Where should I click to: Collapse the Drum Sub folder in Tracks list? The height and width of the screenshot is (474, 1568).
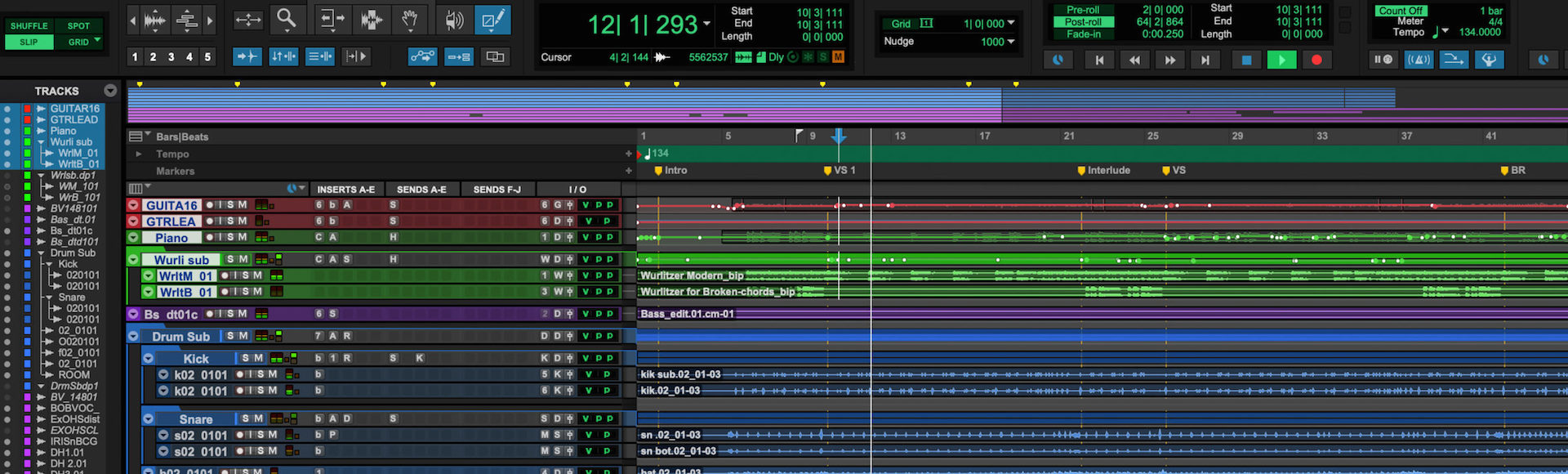(41, 253)
